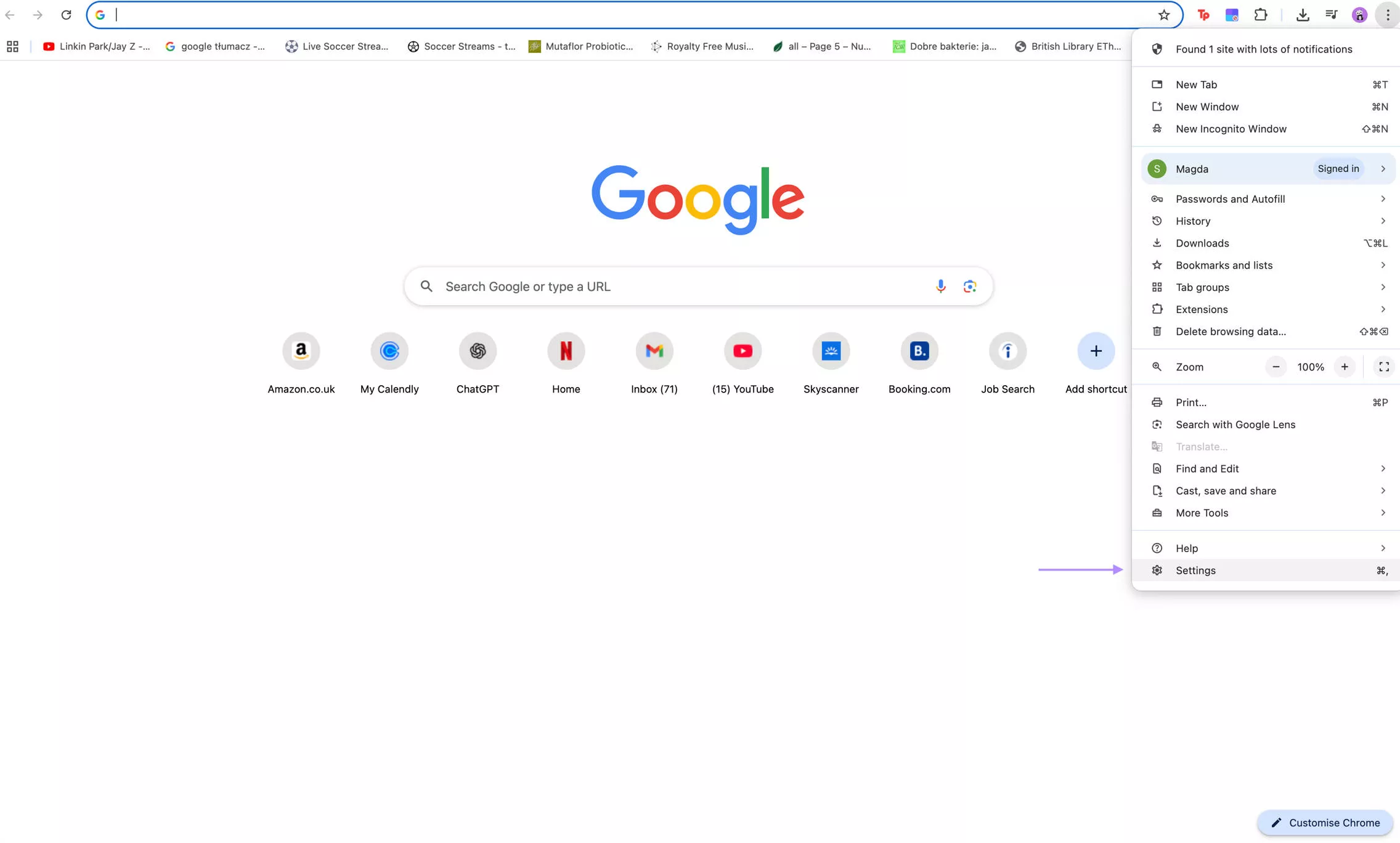Open Mutaflor Probiotic bookmark
Screen dimensions: 1400x843
(x=581, y=46)
